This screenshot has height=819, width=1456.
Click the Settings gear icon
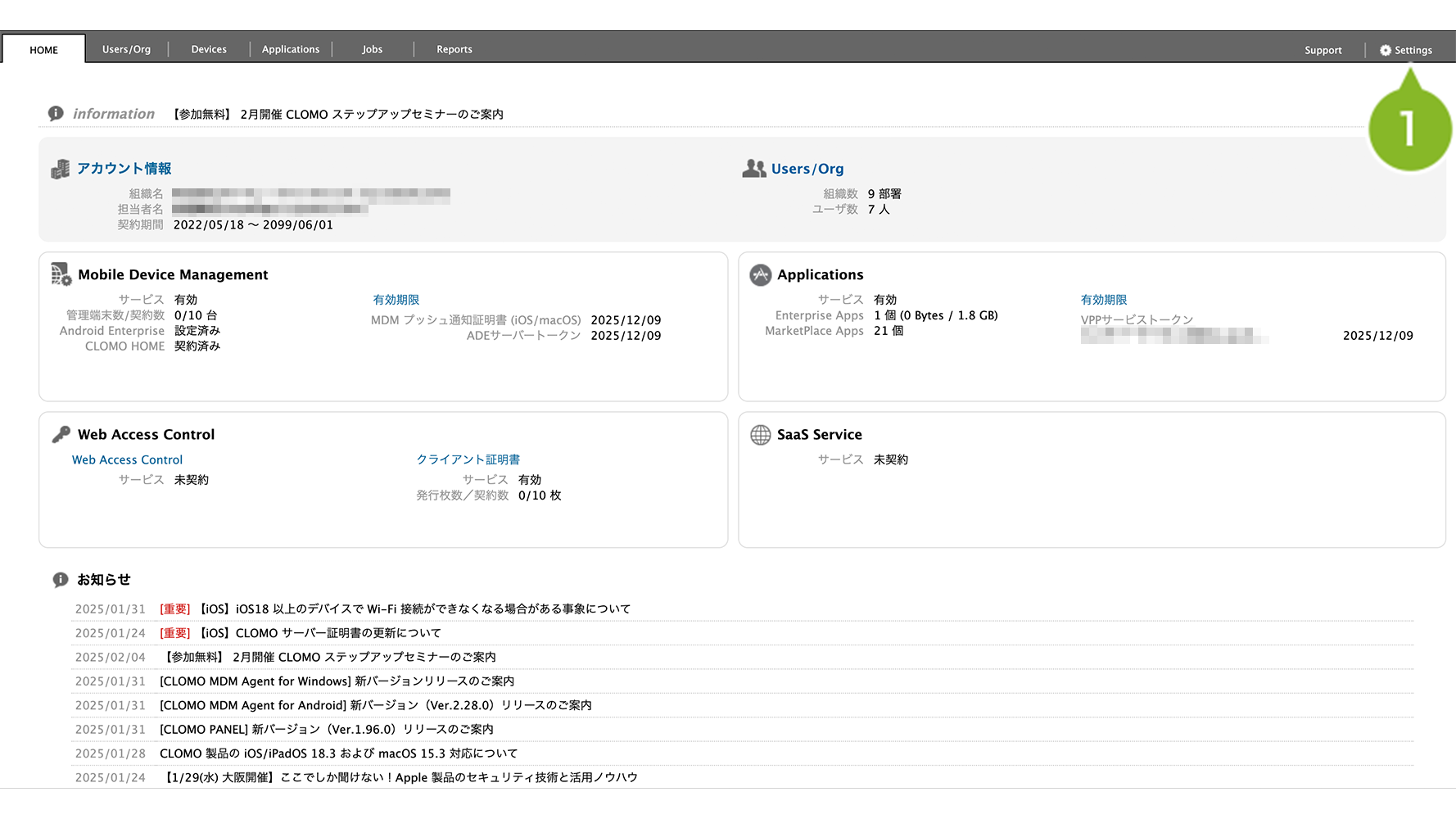pos(1385,50)
